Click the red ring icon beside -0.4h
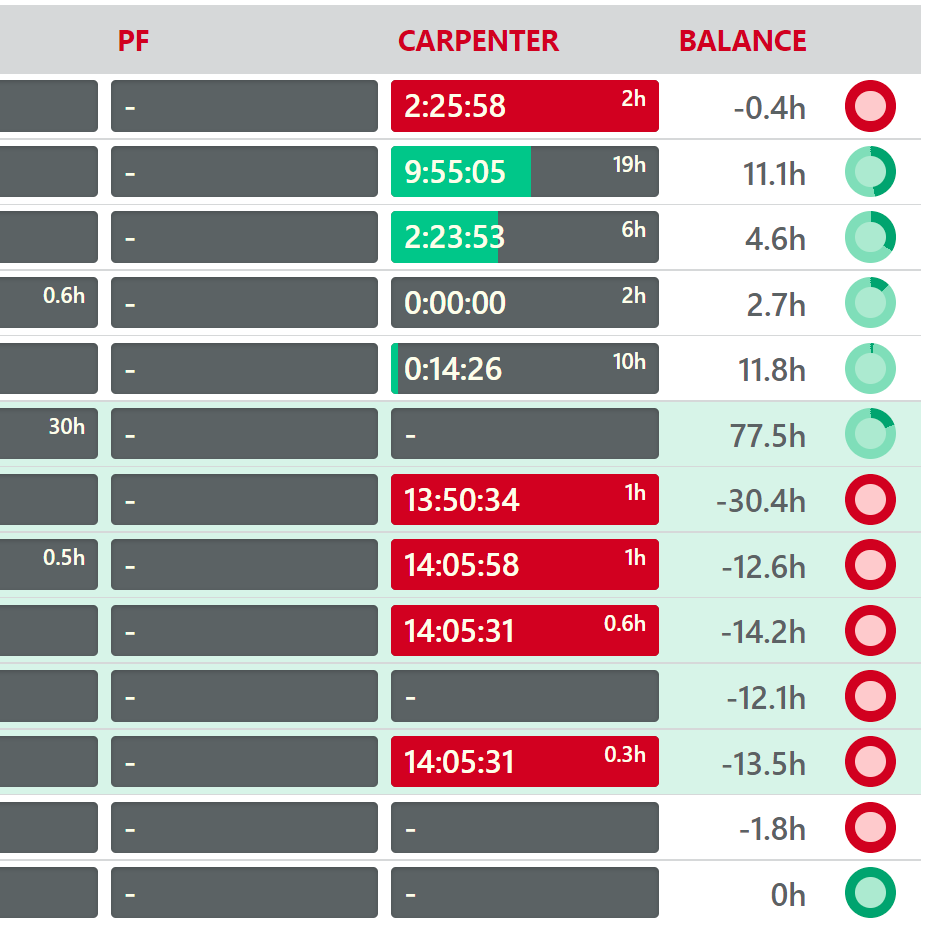 coord(870,105)
